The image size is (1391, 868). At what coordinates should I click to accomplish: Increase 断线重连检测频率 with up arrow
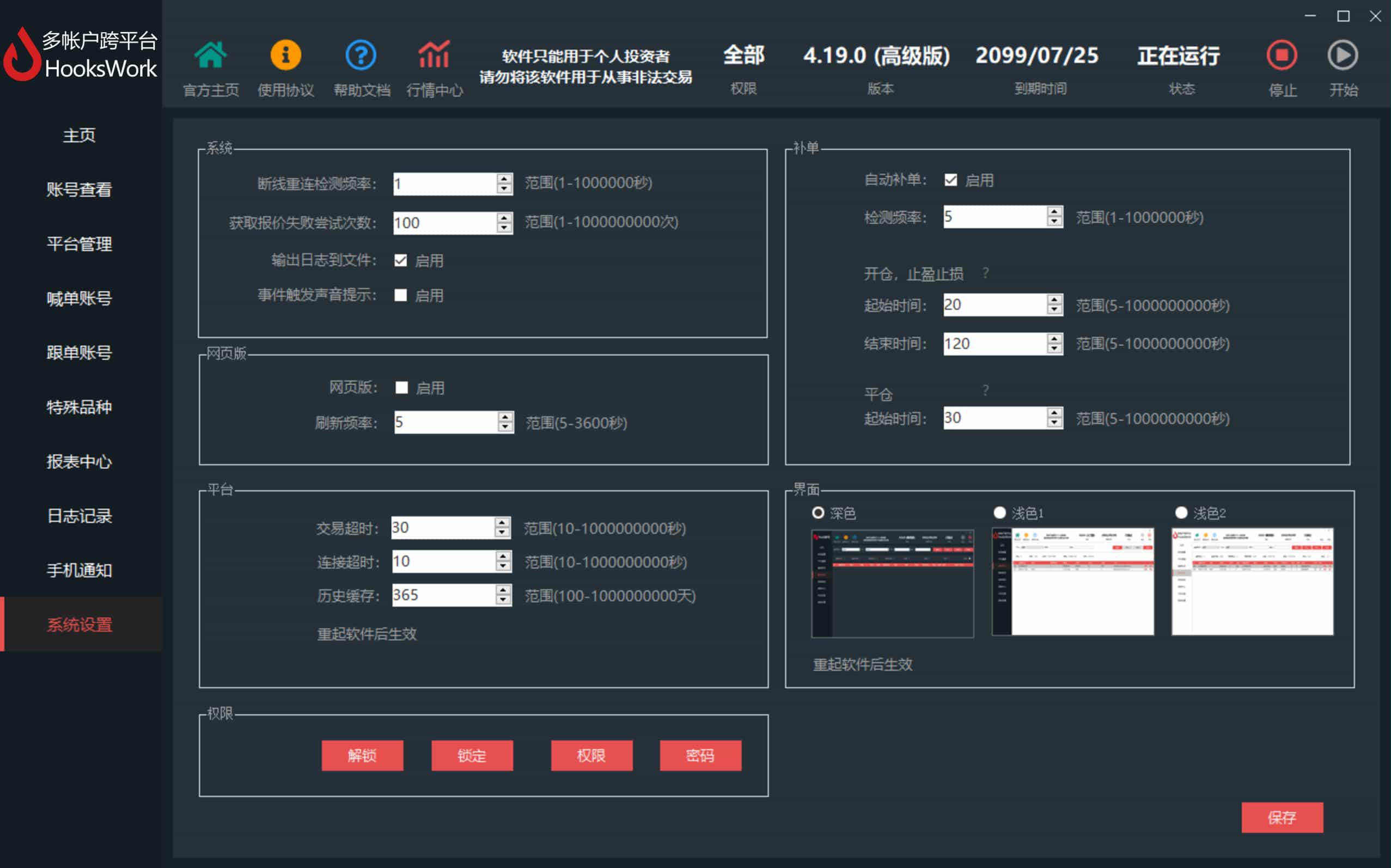(x=505, y=179)
